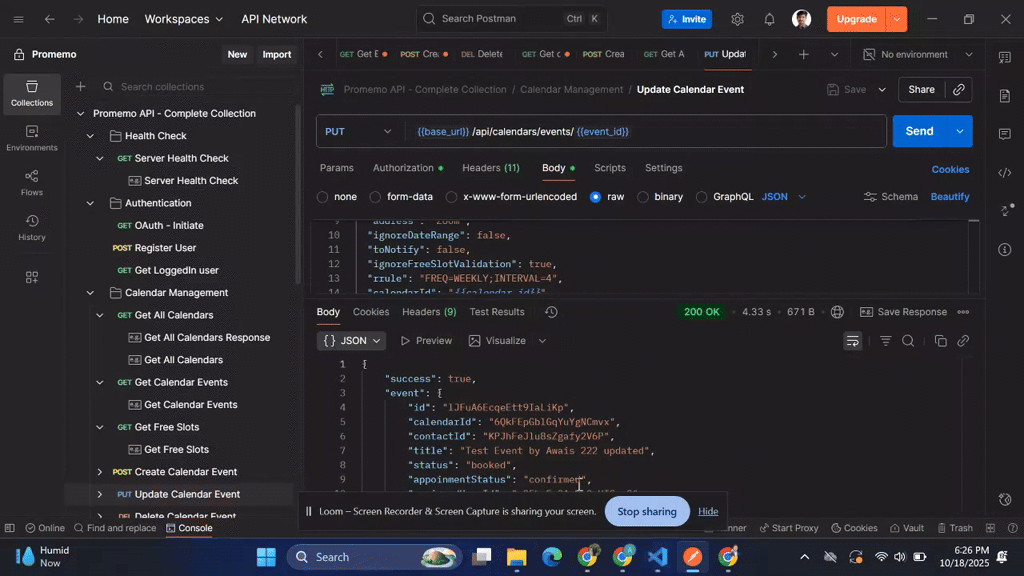
Task: Click Stop sharing in Loom banner
Action: [x=647, y=511]
